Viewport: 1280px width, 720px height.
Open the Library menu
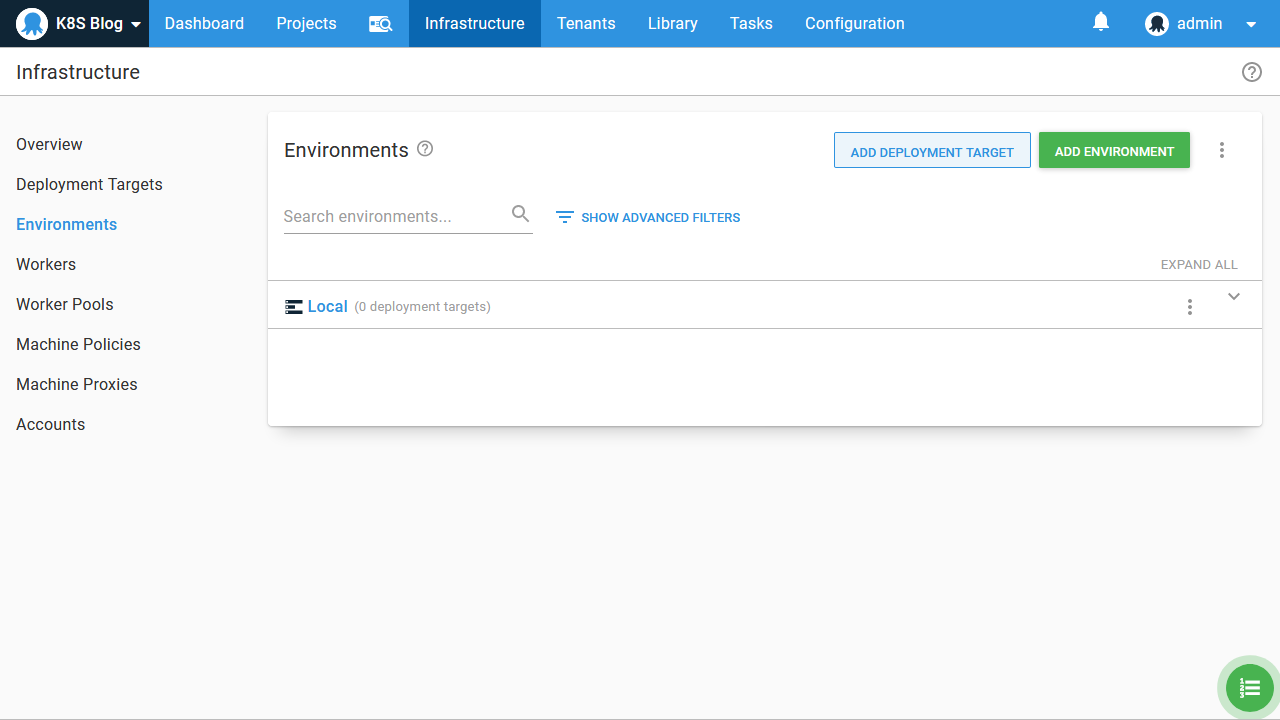672,24
